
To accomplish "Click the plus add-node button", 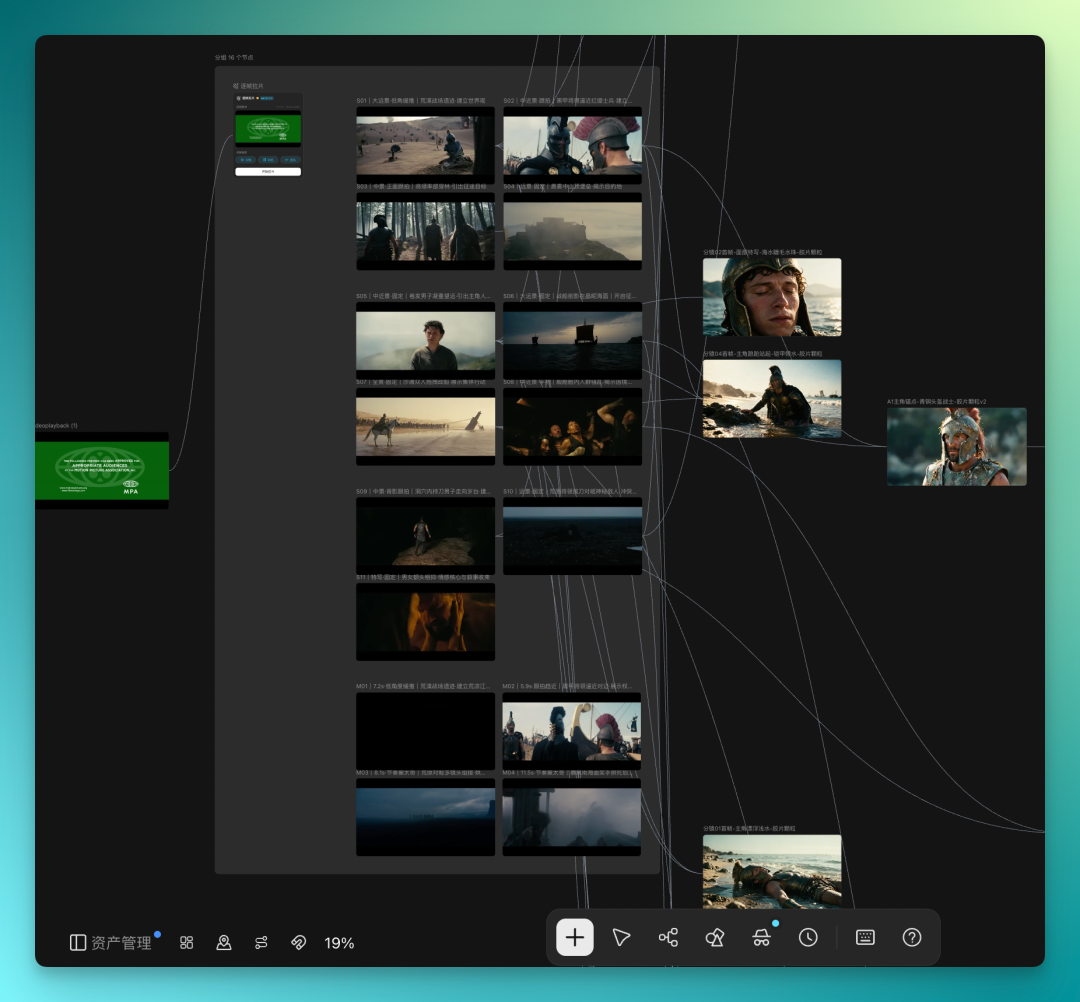I will click(x=574, y=937).
